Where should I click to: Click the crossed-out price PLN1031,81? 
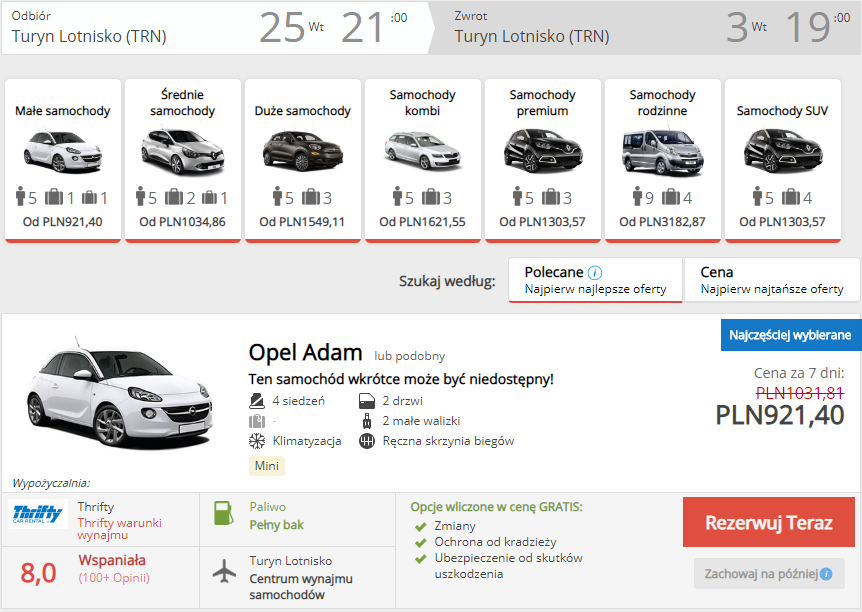coord(800,393)
